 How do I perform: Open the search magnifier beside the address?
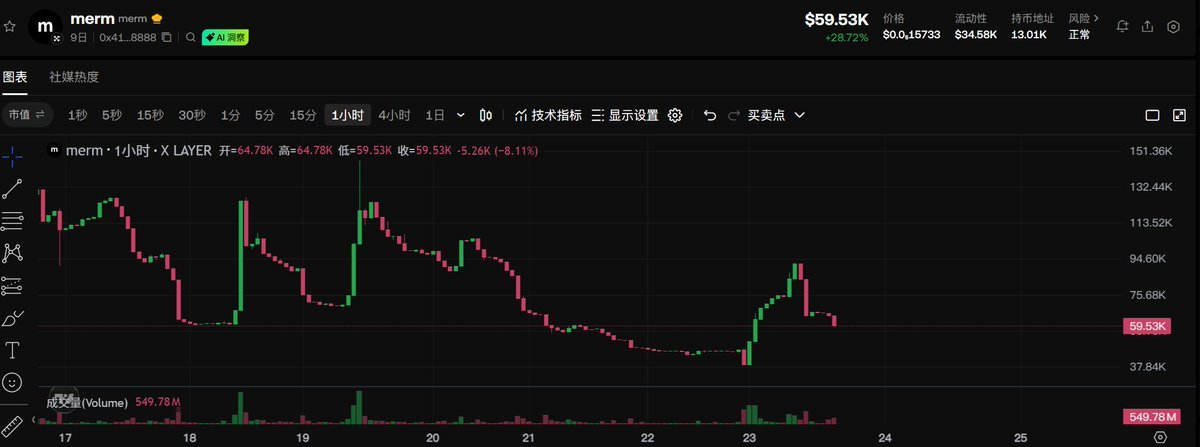[191, 37]
